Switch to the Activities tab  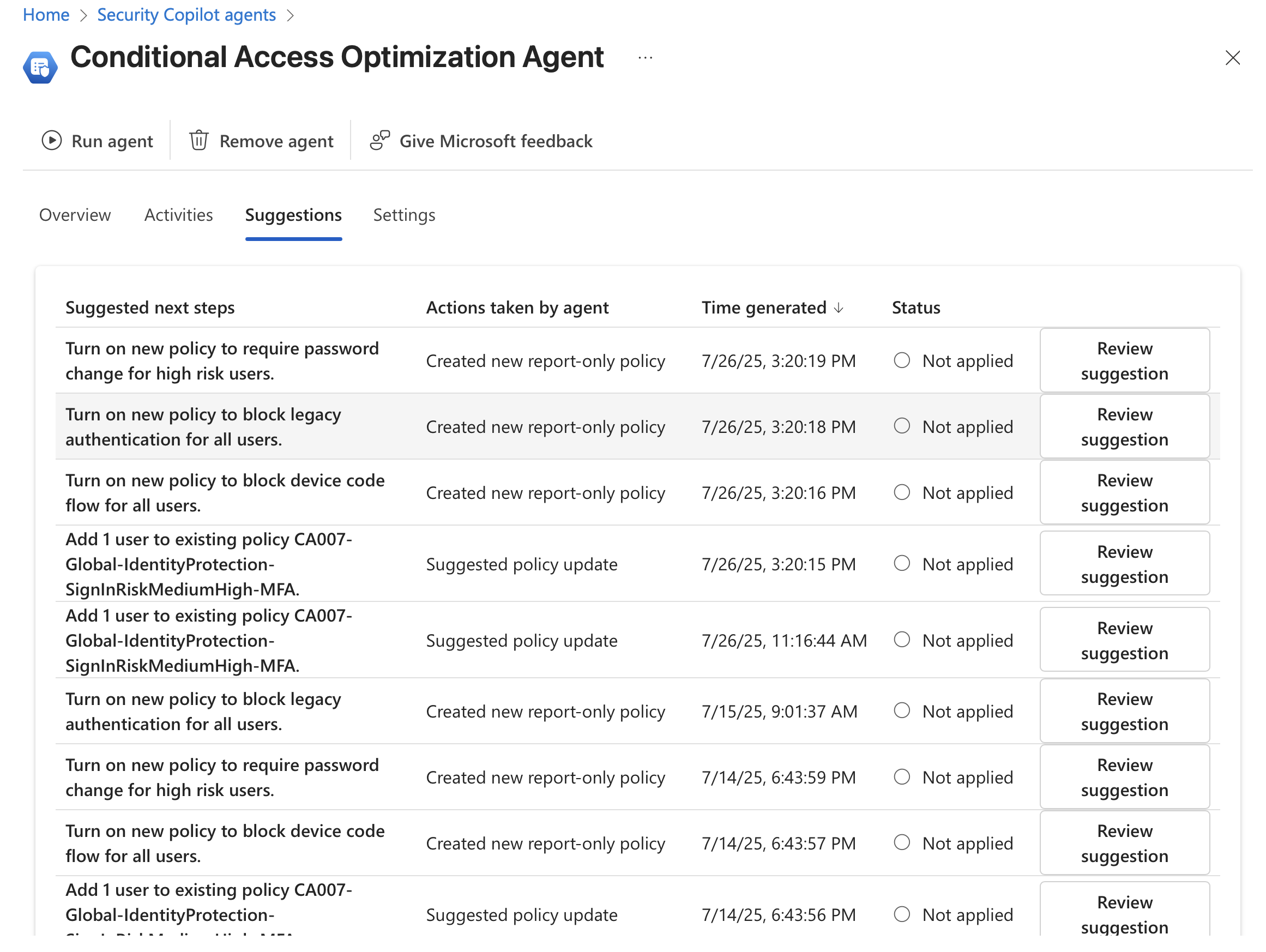coord(179,215)
